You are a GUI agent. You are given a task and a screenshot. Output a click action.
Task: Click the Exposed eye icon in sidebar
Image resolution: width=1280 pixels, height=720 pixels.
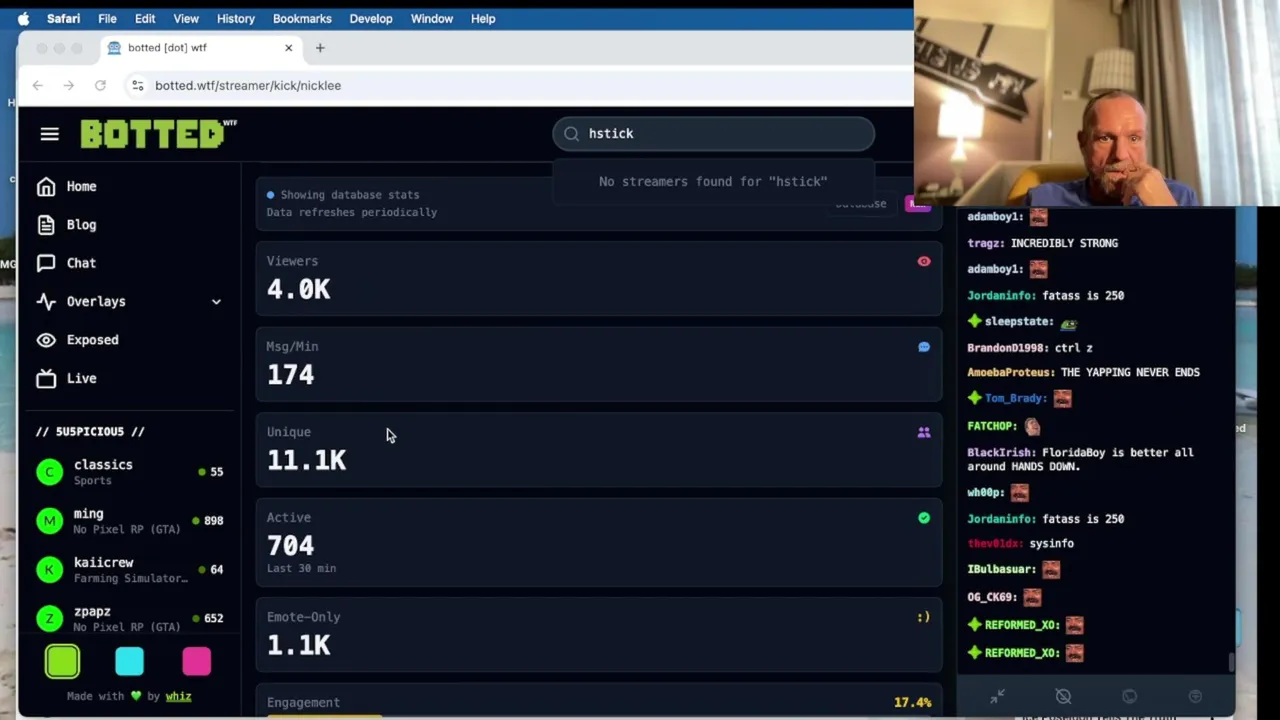coord(46,340)
